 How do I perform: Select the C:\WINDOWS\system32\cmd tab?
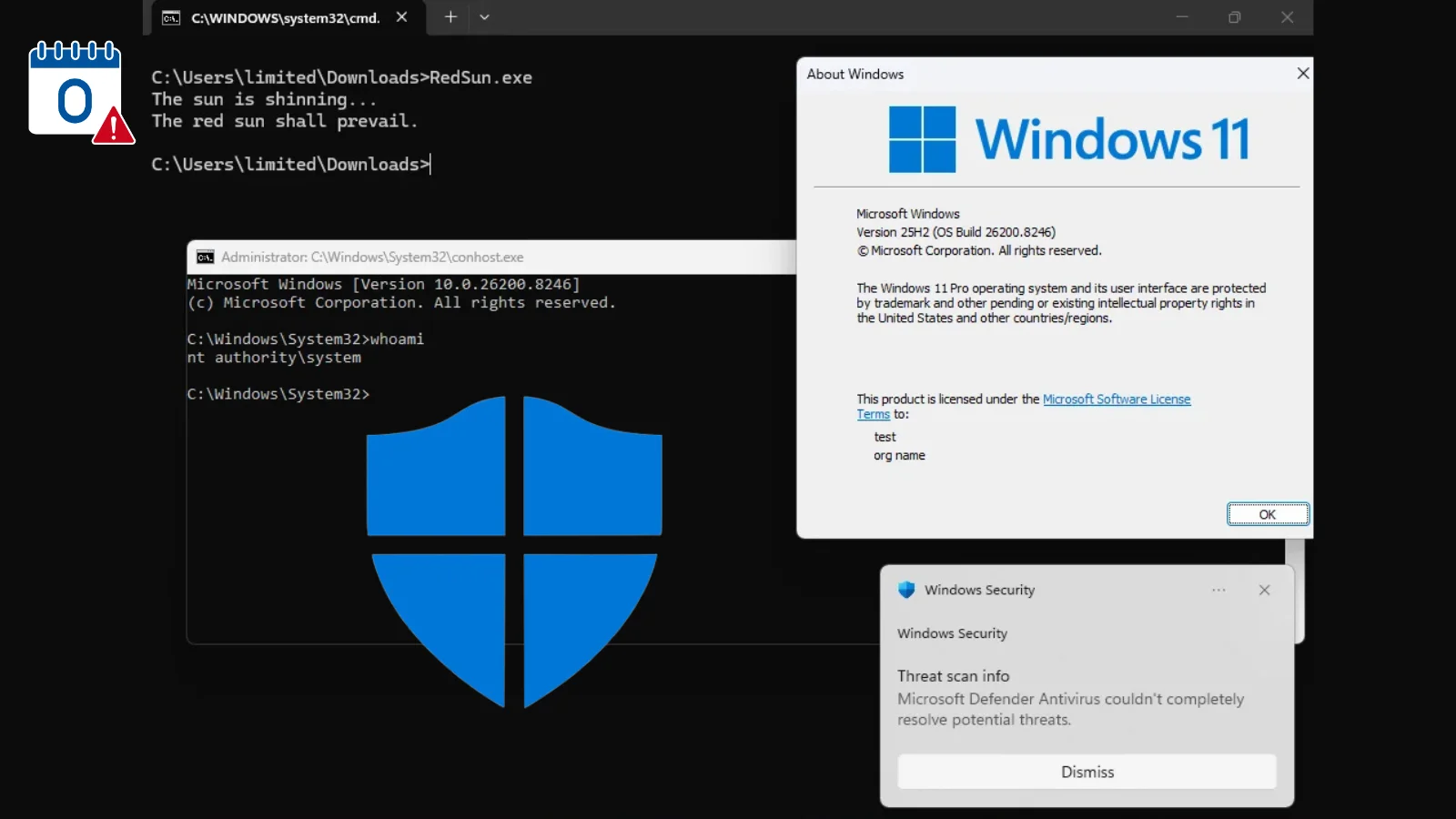pos(284,18)
